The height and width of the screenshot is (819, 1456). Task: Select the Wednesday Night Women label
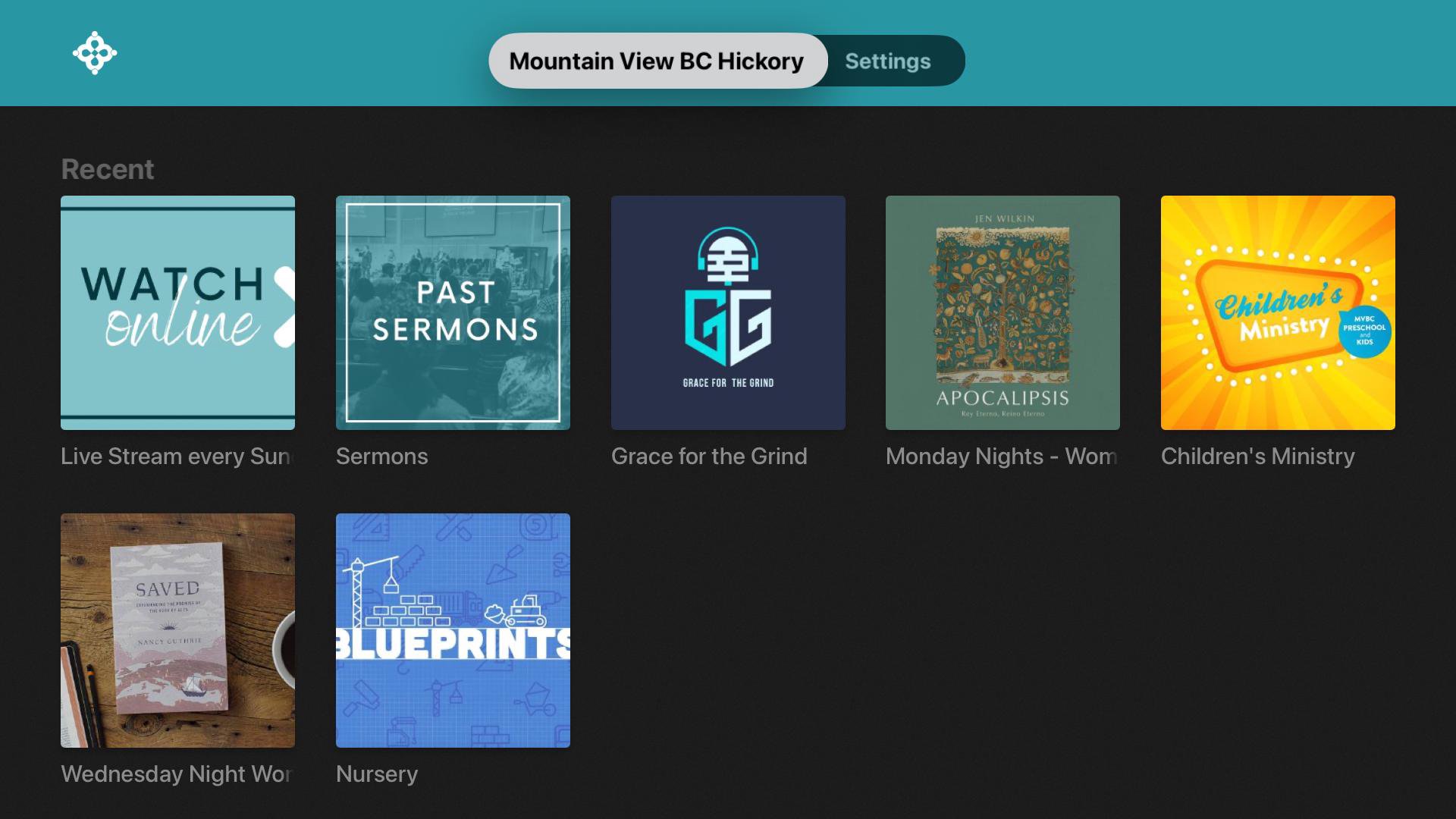tap(176, 774)
